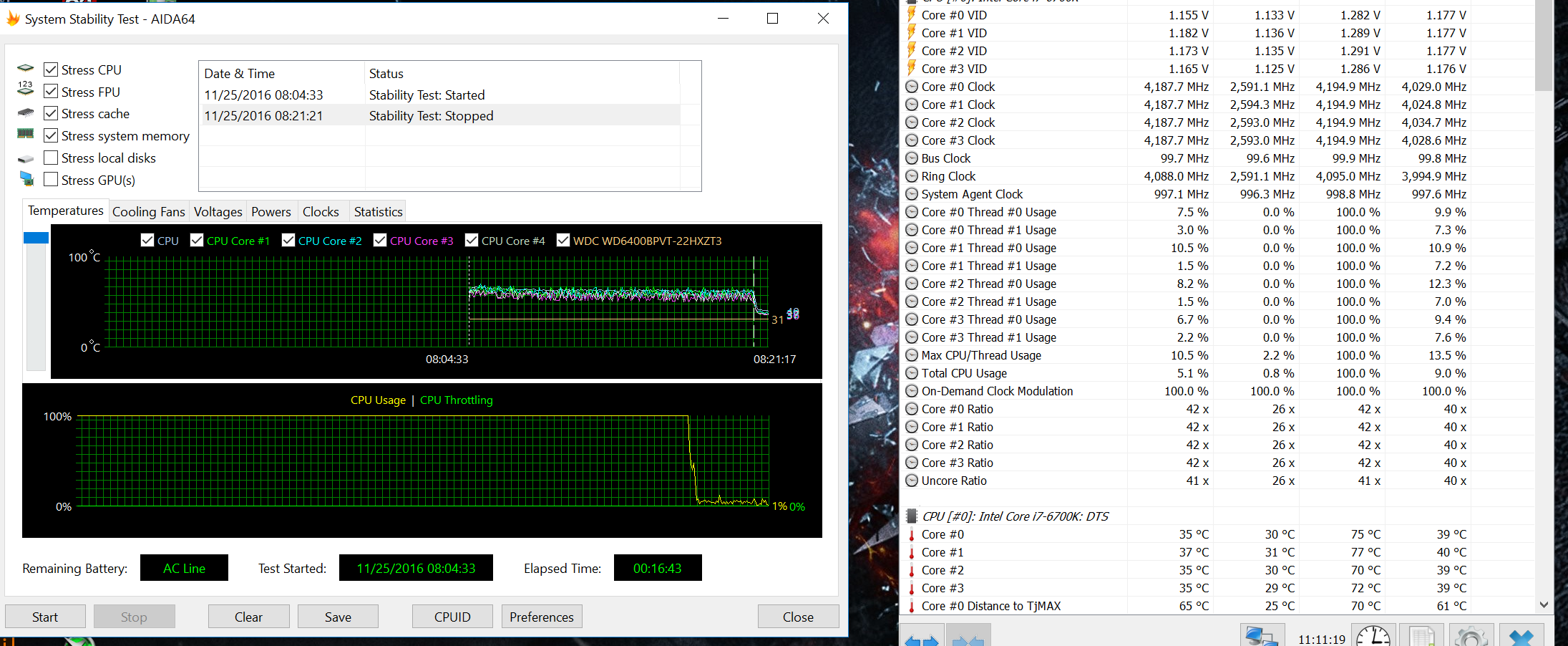
Task: Switch to the Cooling Fans tab
Action: (x=149, y=212)
